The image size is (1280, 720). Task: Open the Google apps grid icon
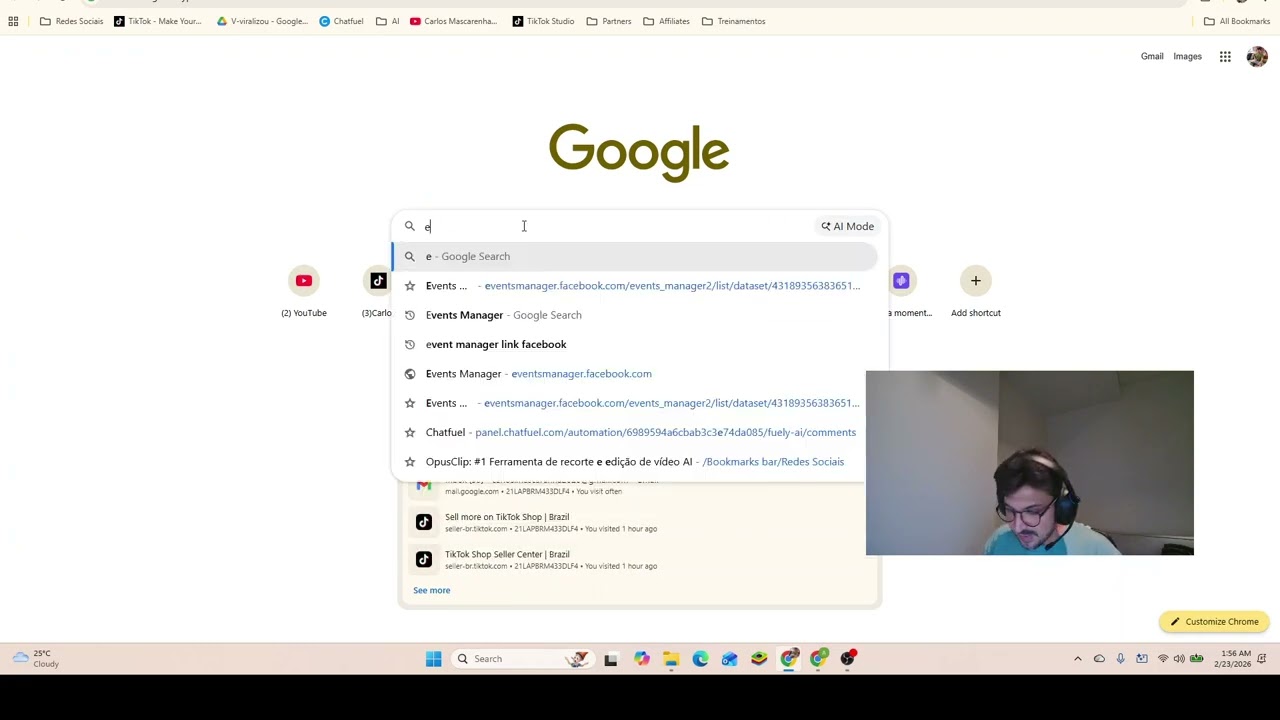coord(1225,57)
